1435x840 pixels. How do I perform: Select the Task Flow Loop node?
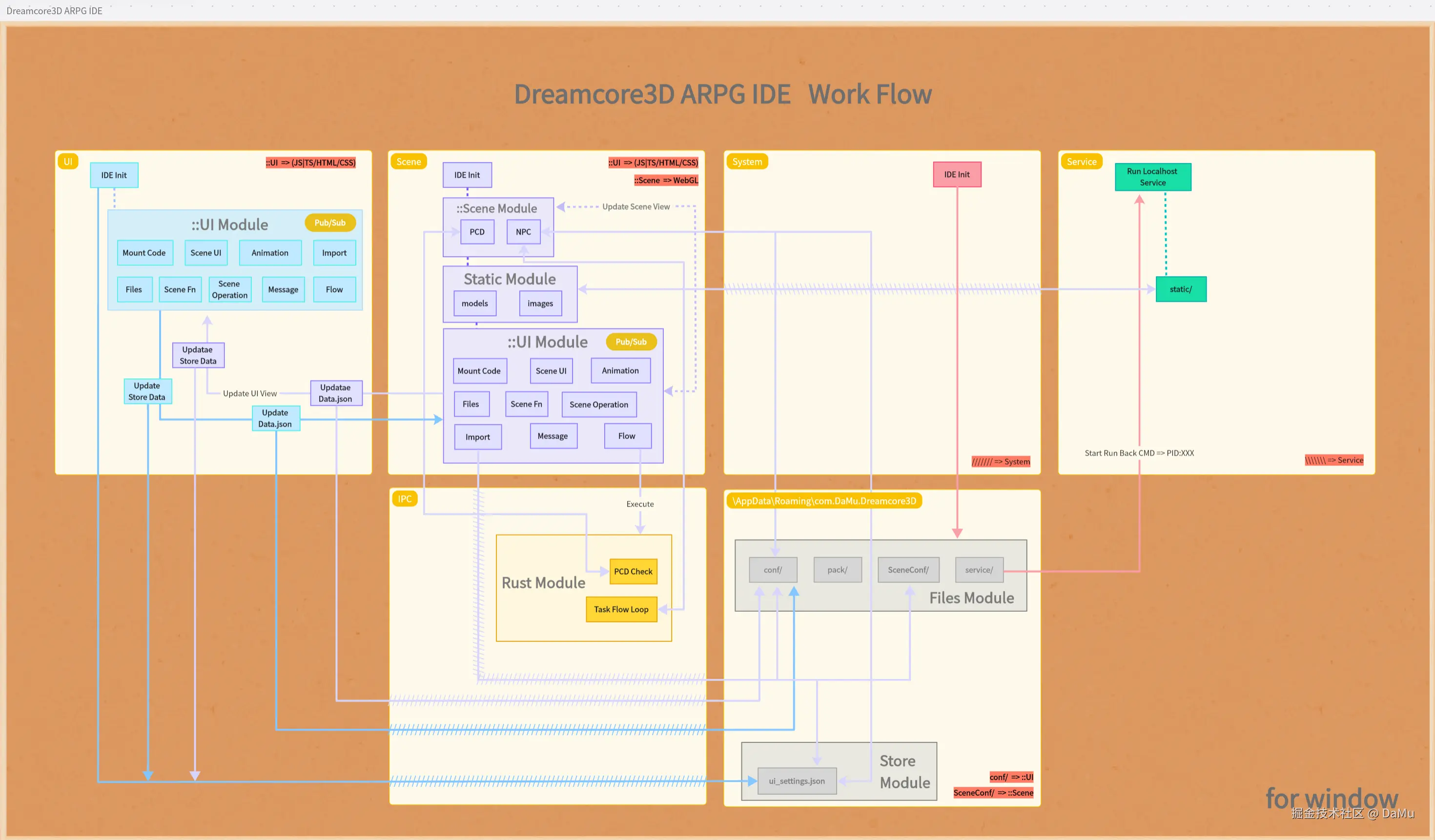pos(621,609)
